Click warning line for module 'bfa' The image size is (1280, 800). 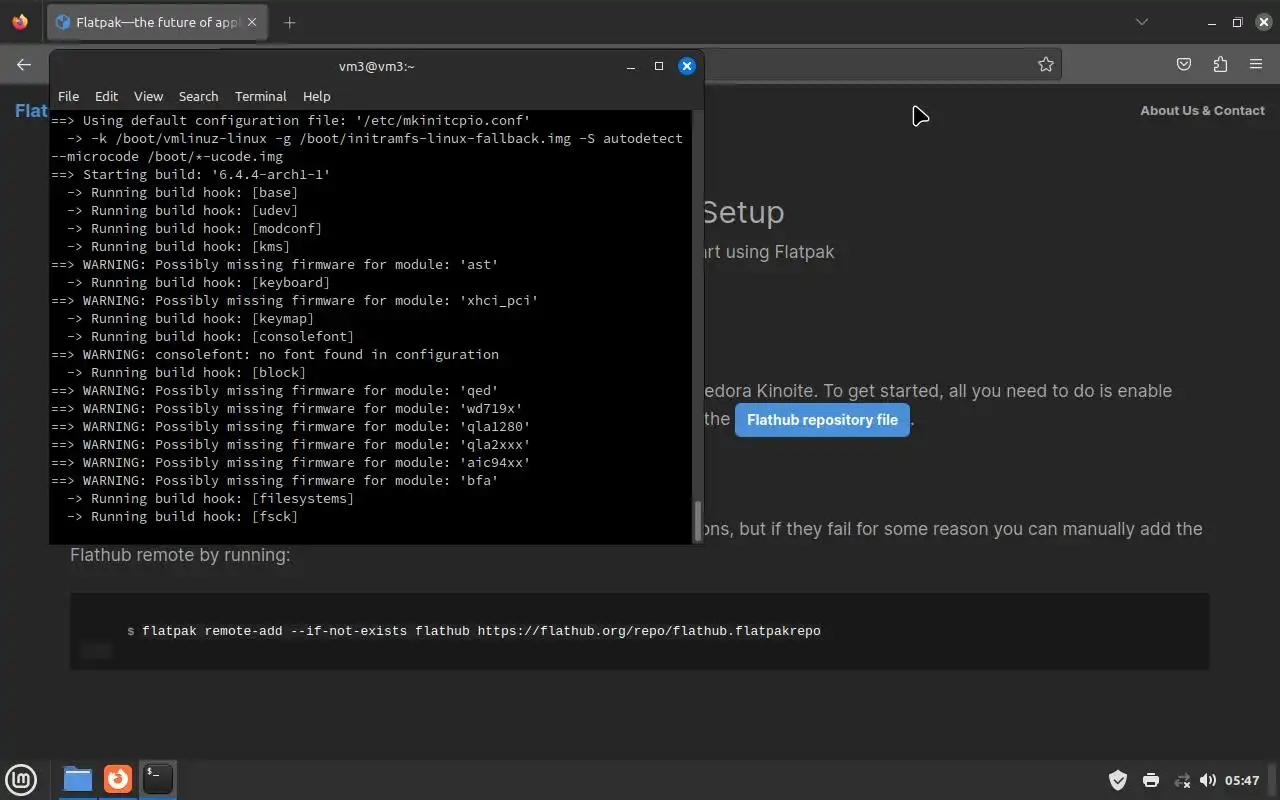(x=275, y=480)
